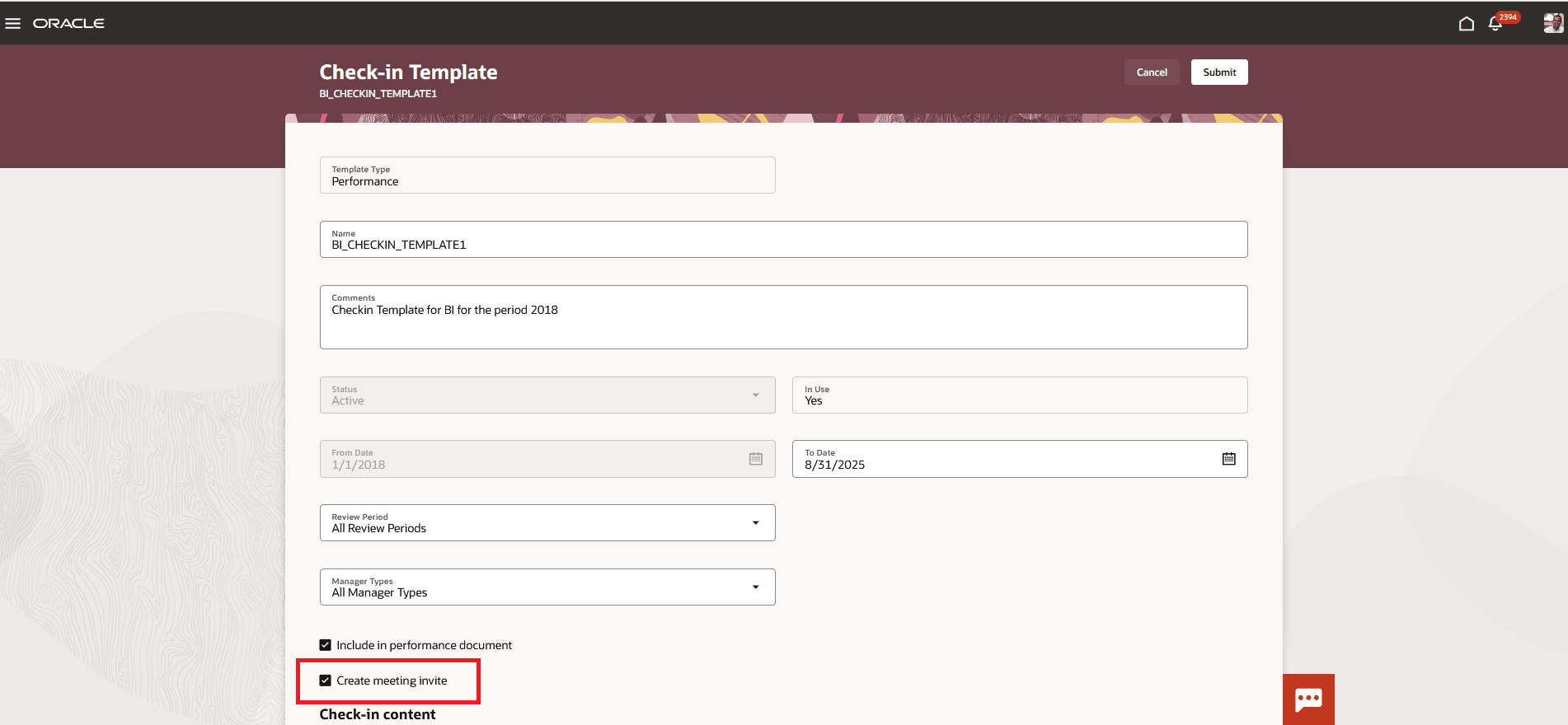This screenshot has height=725, width=1568.
Task: Cancel the check-in template edit
Action: pos(1152,72)
